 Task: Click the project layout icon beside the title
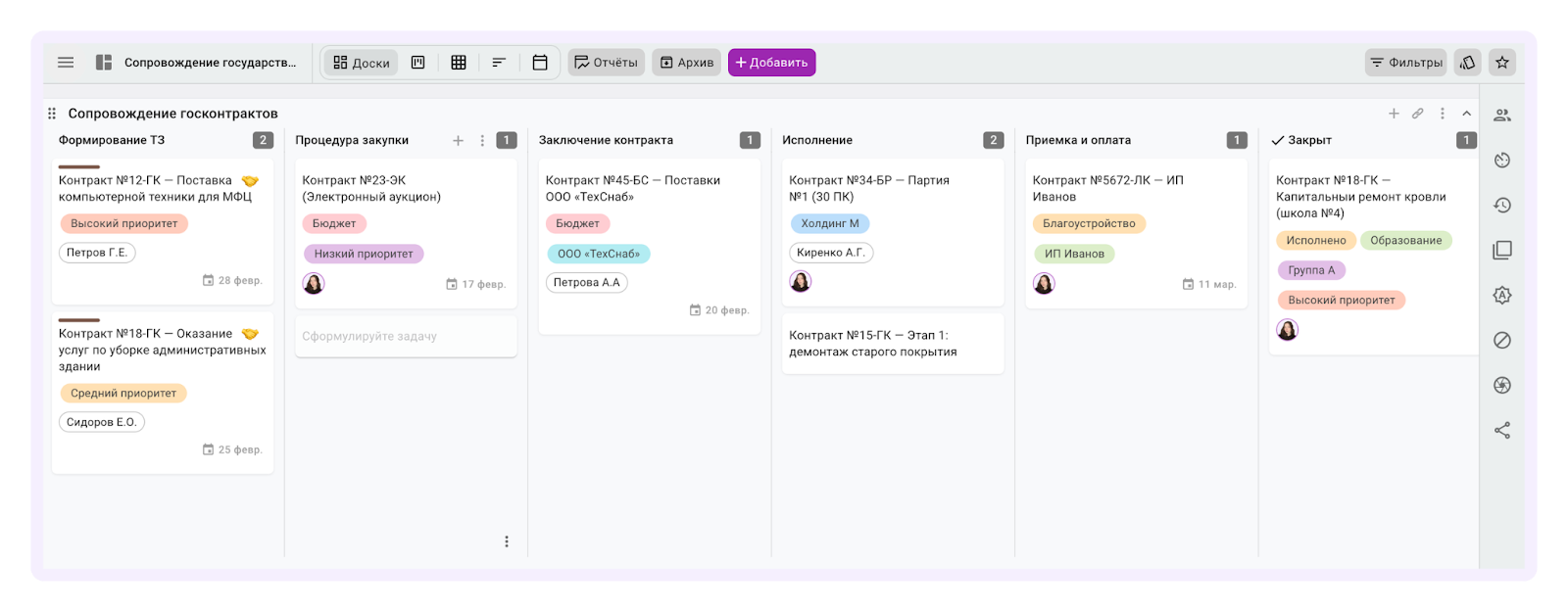tap(103, 63)
